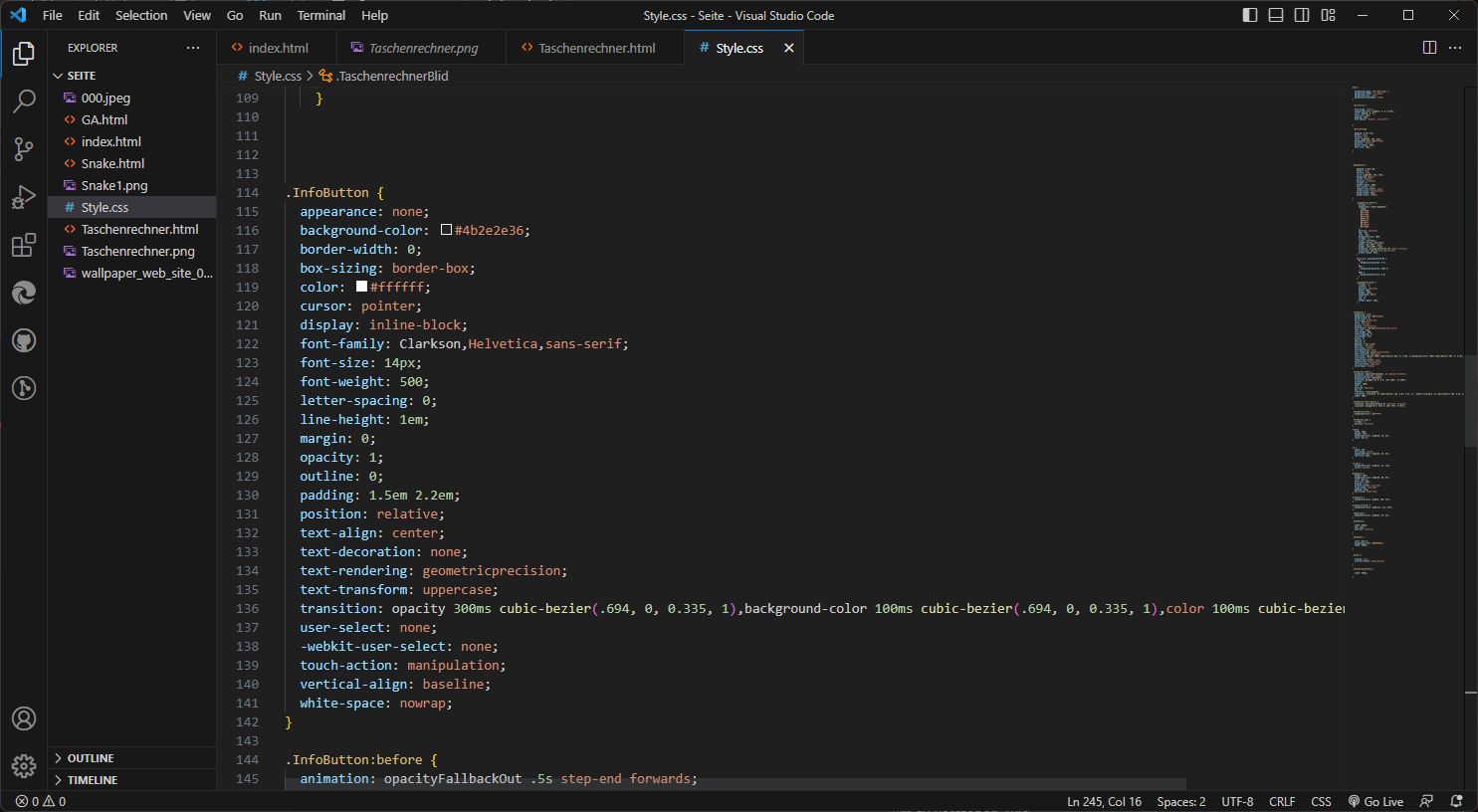This screenshot has height=812, width=1478.
Task: Expand the OUTLINE section
Action: click(x=90, y=758)
